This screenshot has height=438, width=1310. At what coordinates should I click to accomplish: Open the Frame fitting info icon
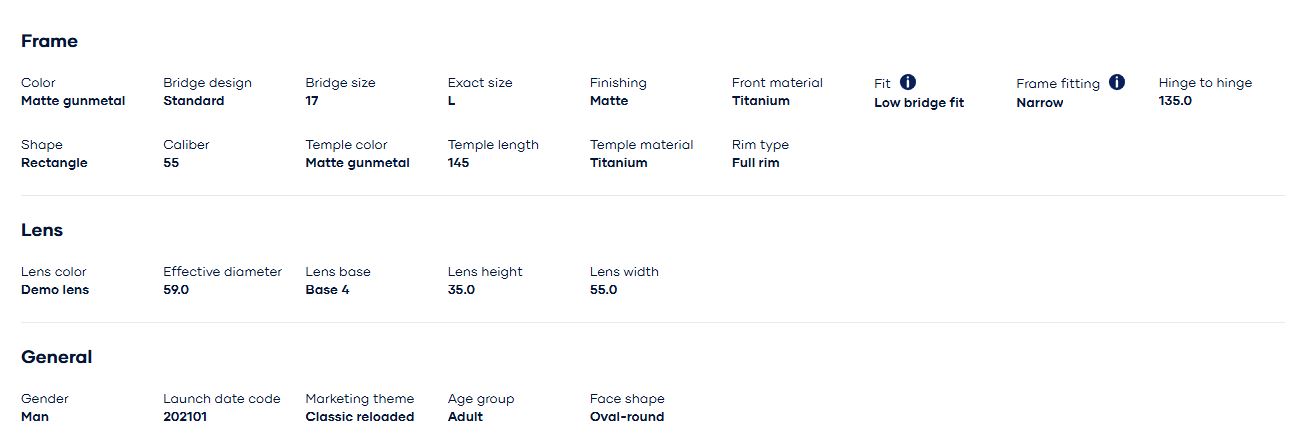(x=1117, y=82)
